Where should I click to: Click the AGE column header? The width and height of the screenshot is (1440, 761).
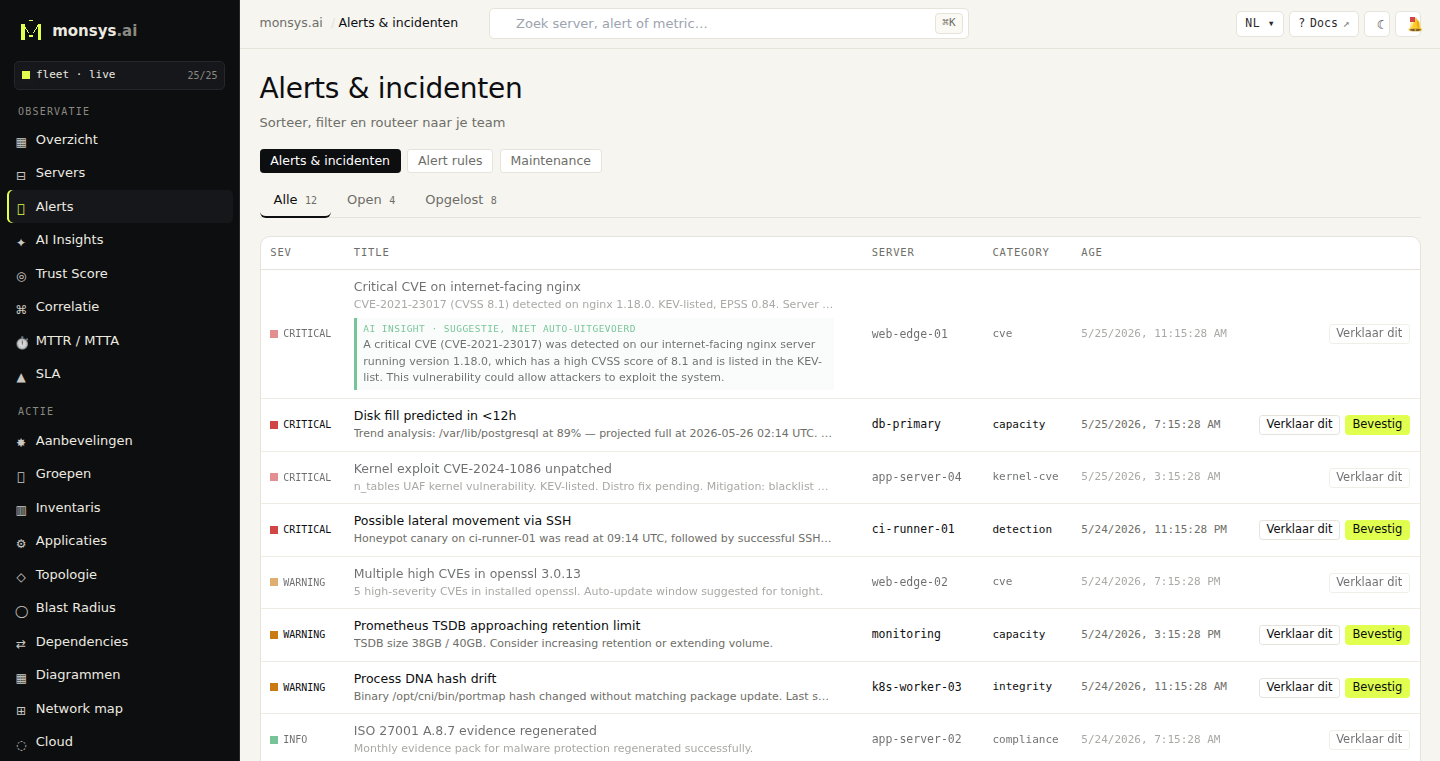pyautogui.click(x=1091, y=253)
